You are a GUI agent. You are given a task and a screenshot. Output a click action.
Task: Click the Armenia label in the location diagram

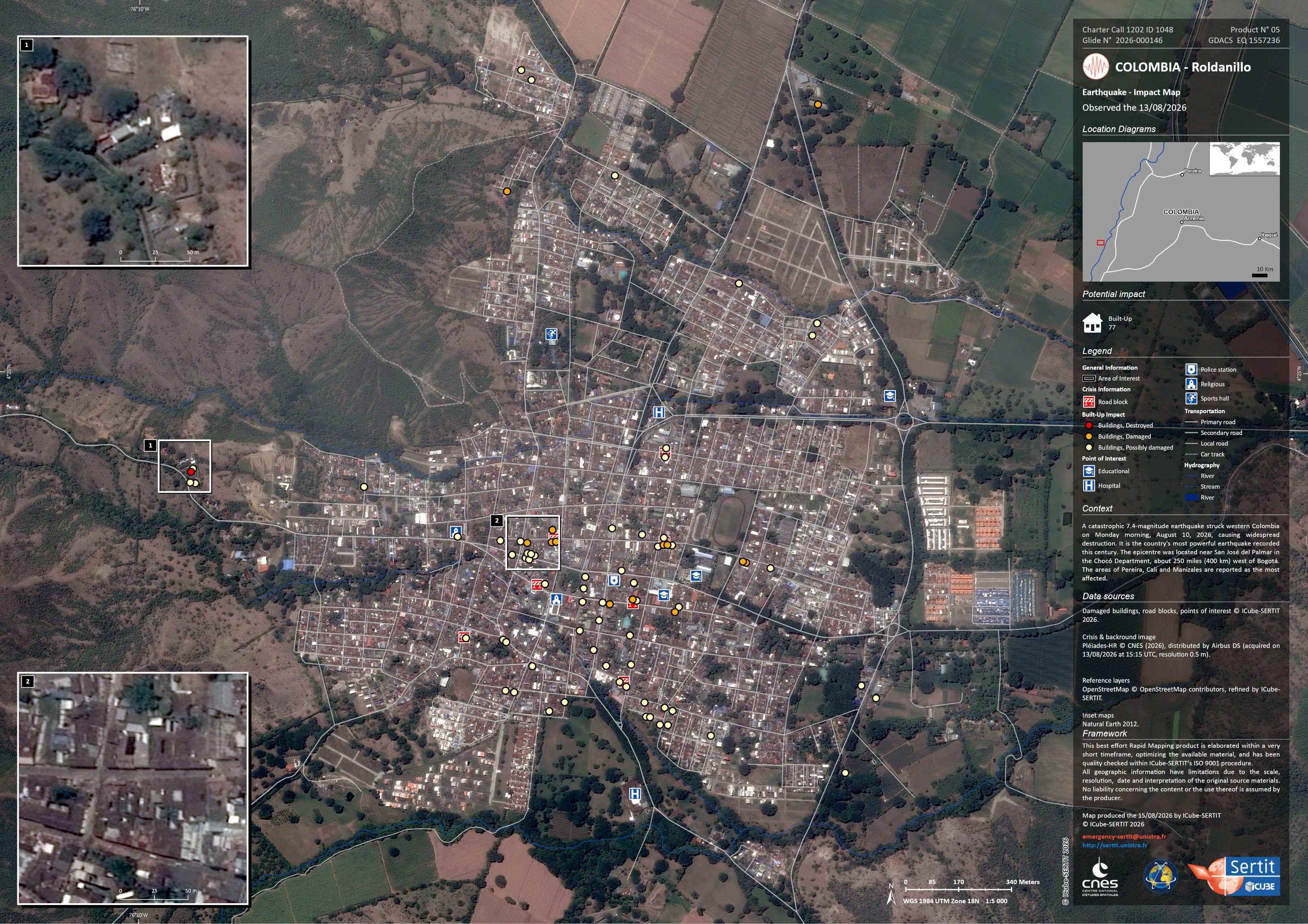click(1193, 218)
